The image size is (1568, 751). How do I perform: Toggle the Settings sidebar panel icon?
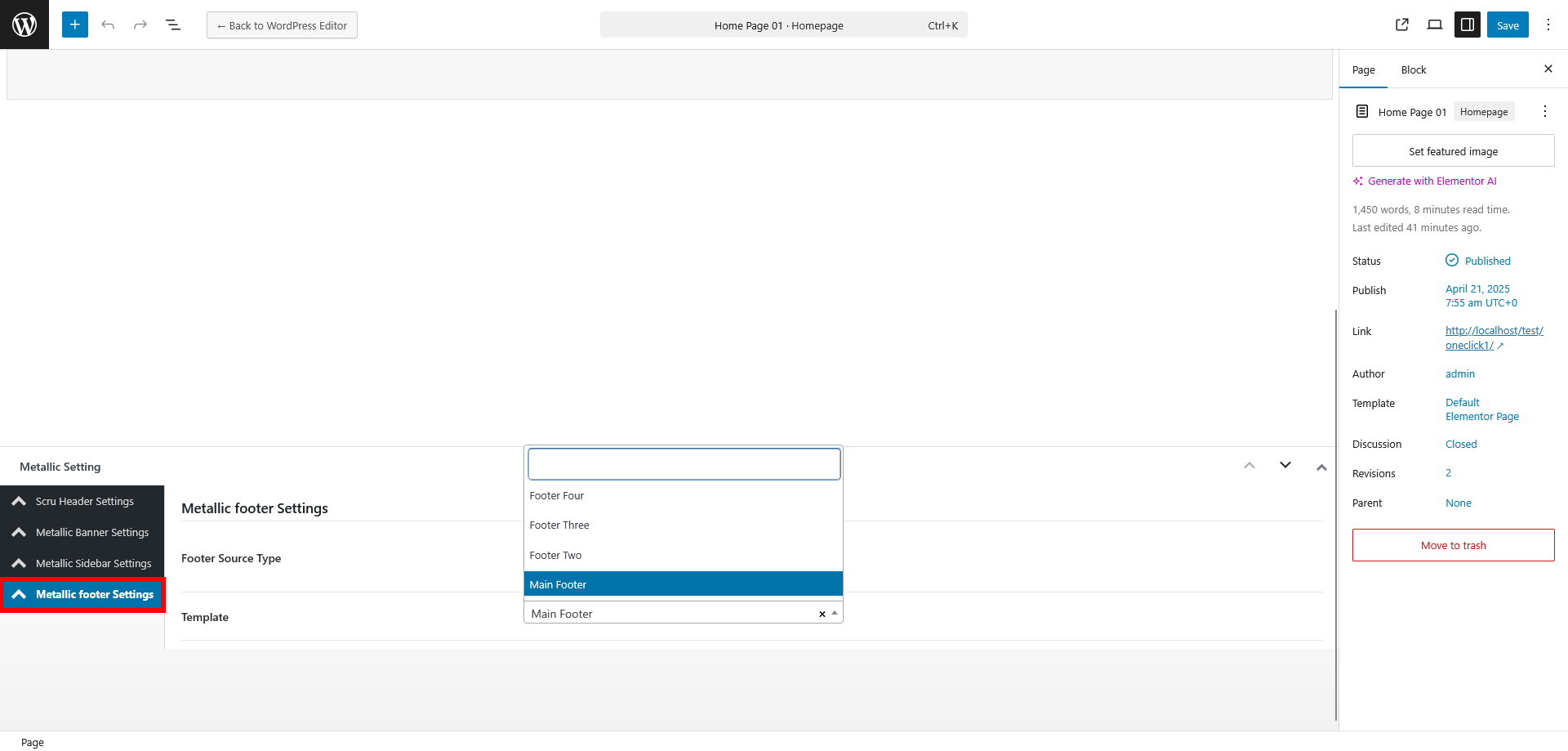[x=1467, y=25]
